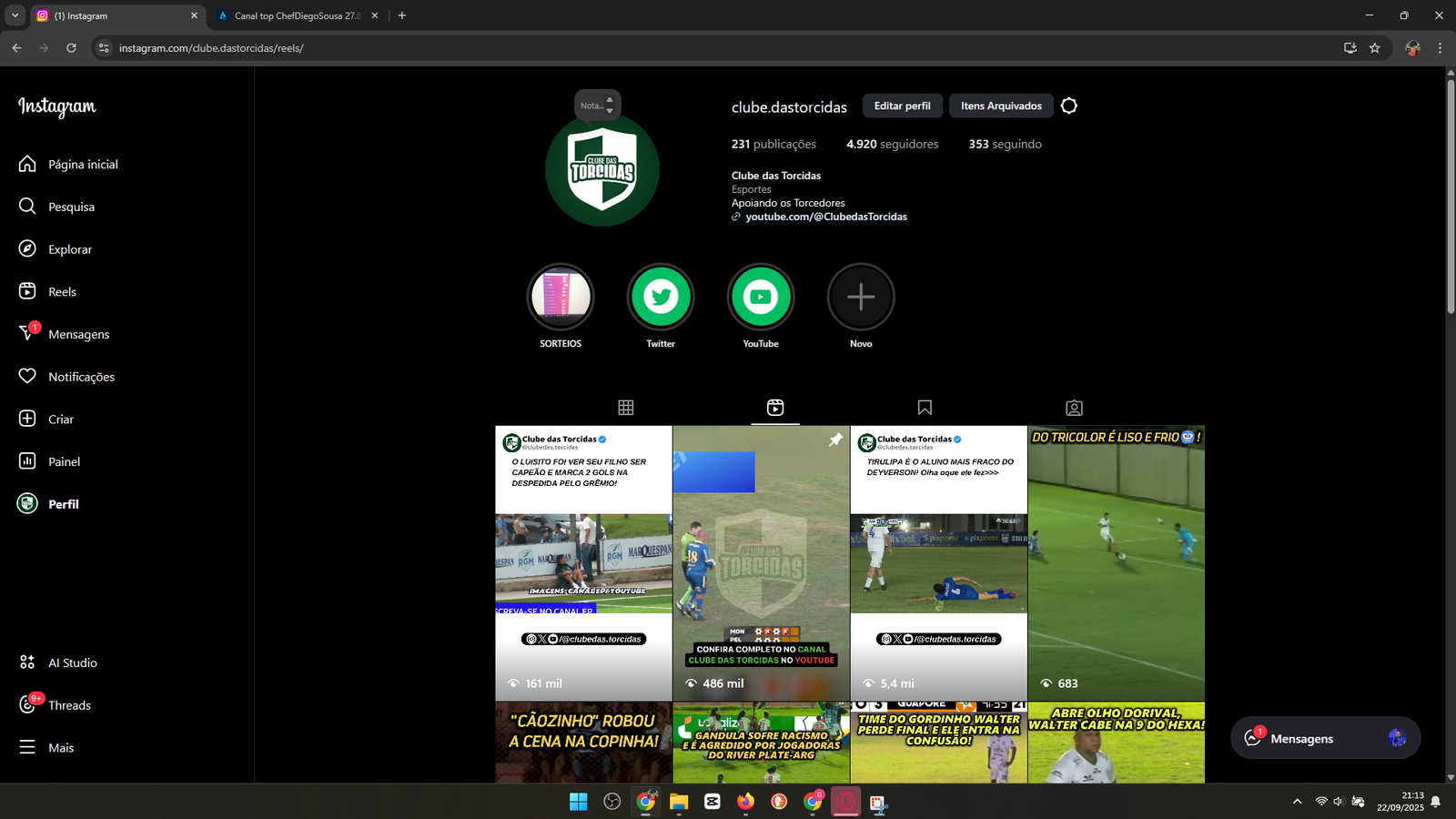The height and width of the screenshot is (819, 1456).
Task: Open the SORTEIOS story highlight
Action: (561, 297)
